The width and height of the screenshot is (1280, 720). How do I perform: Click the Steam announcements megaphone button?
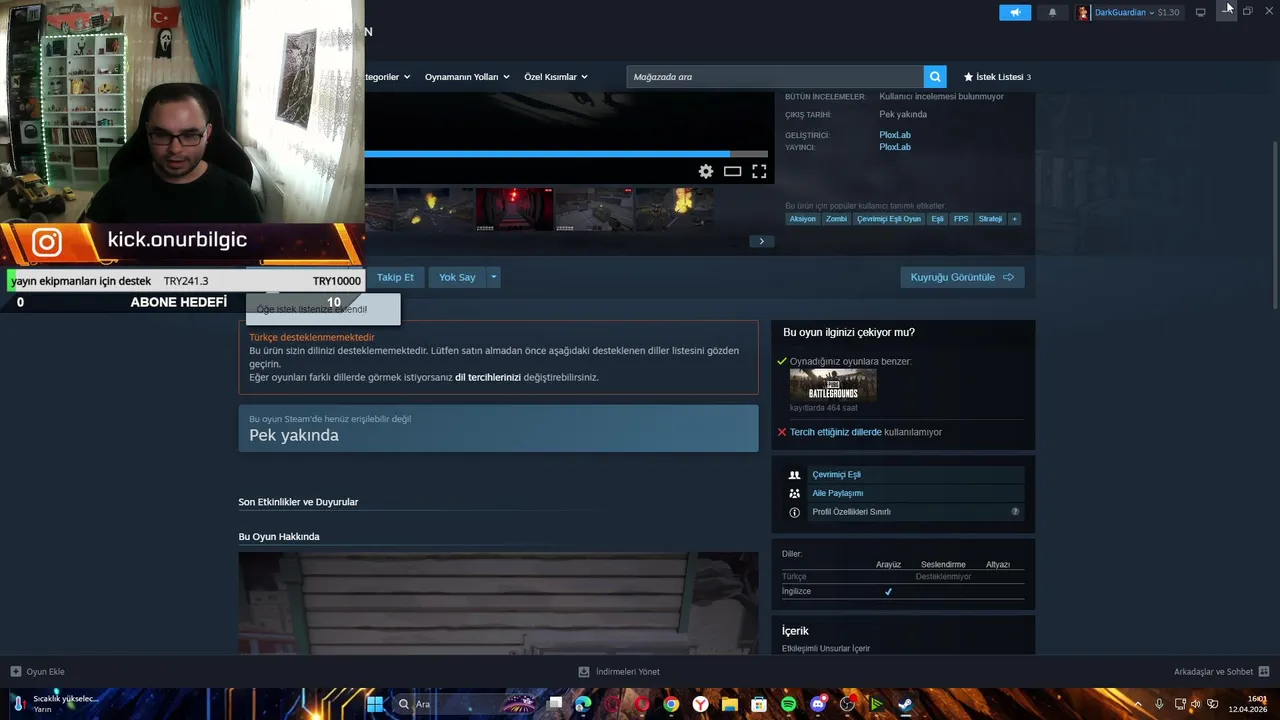tap(1015, 12)
